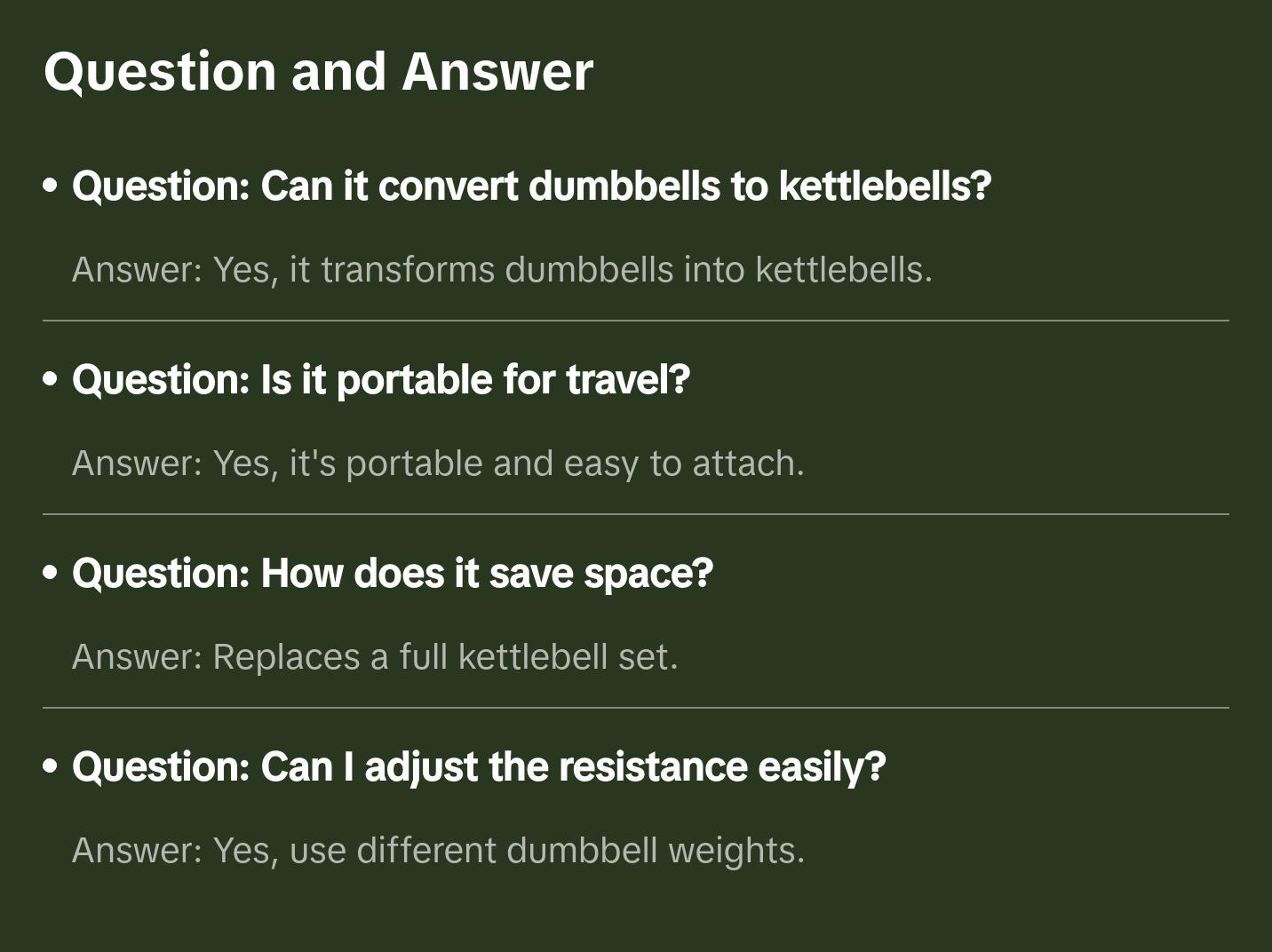This screenshot has height=952, width=1272.
Task: Click the Question and Answer heading
Action: point(318,72)
